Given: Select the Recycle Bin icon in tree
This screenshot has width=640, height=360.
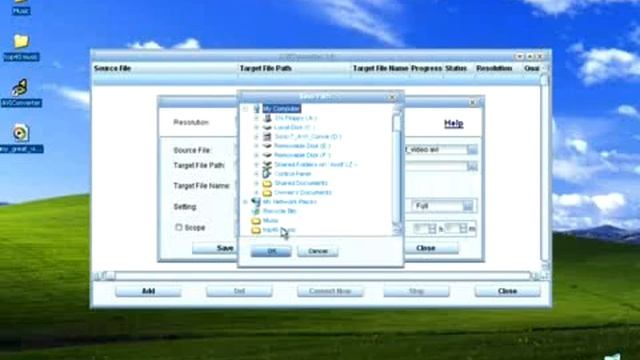Looking at the screenshot, I should click(256, 211).
